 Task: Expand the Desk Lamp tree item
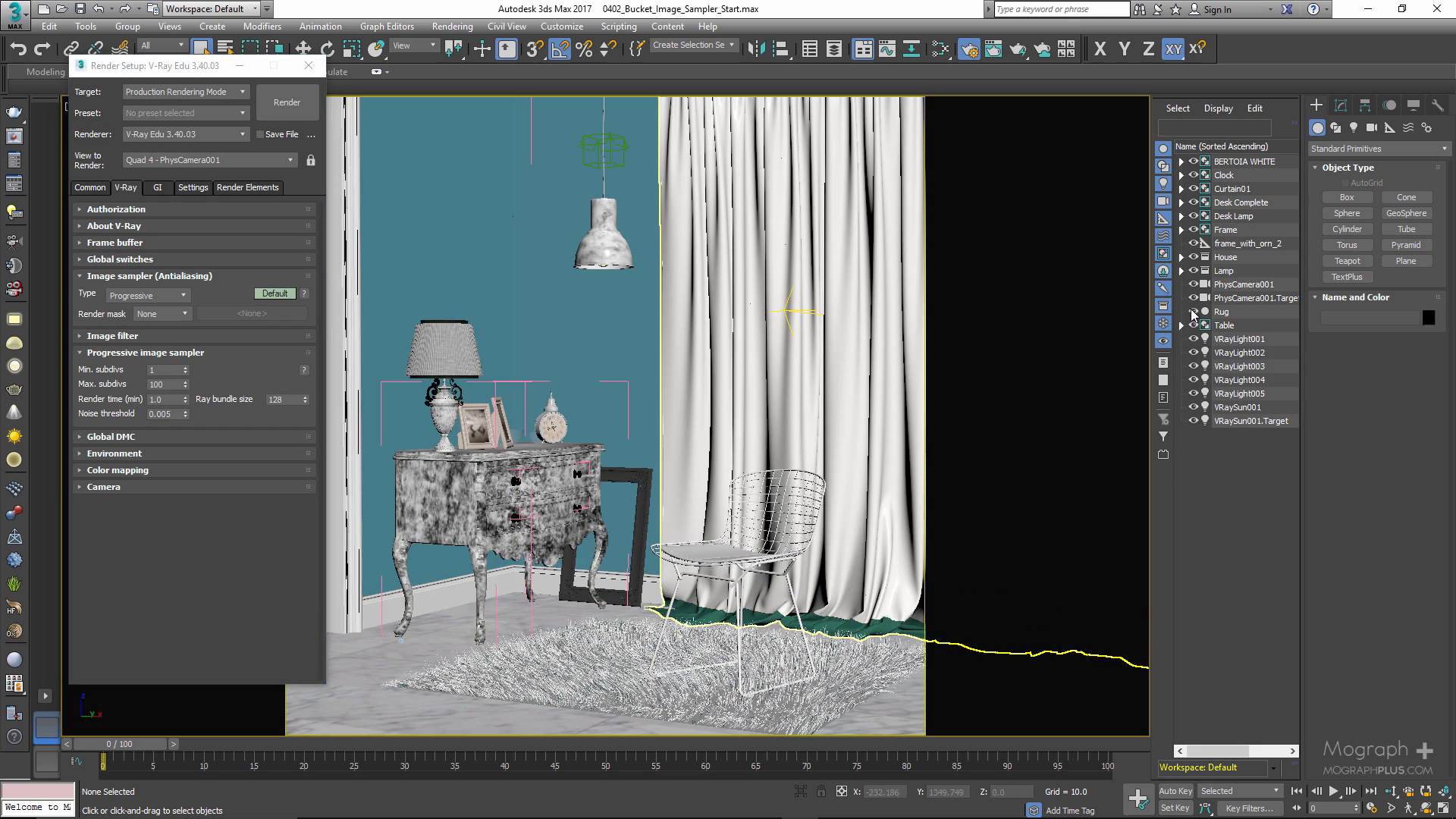[x=1181, y=216]
